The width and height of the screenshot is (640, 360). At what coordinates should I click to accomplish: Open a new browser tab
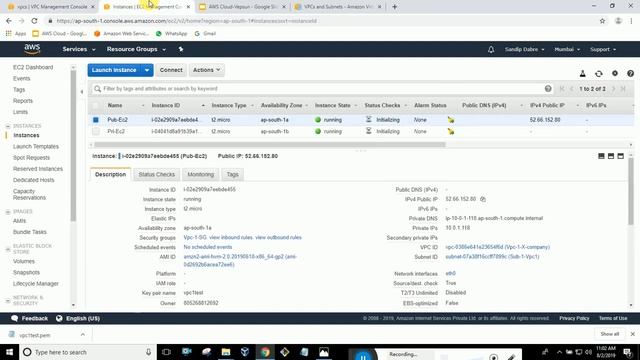(394, 7)
